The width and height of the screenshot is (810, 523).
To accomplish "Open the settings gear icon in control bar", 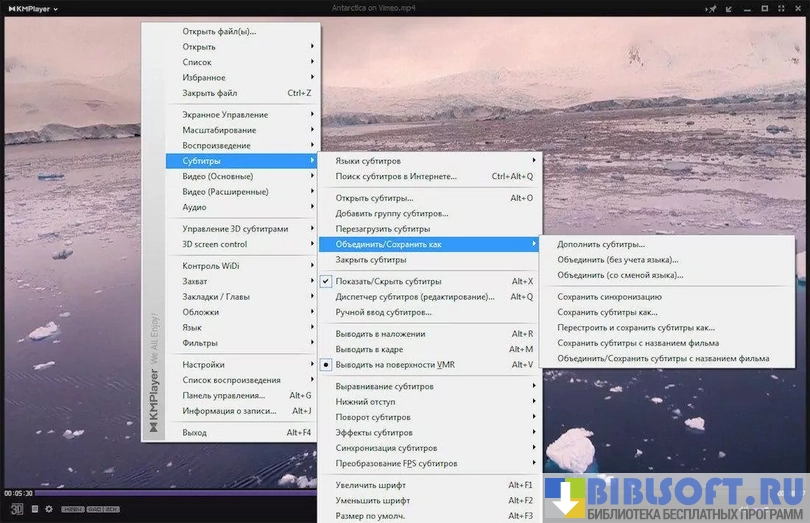I will tap(49, 509).
